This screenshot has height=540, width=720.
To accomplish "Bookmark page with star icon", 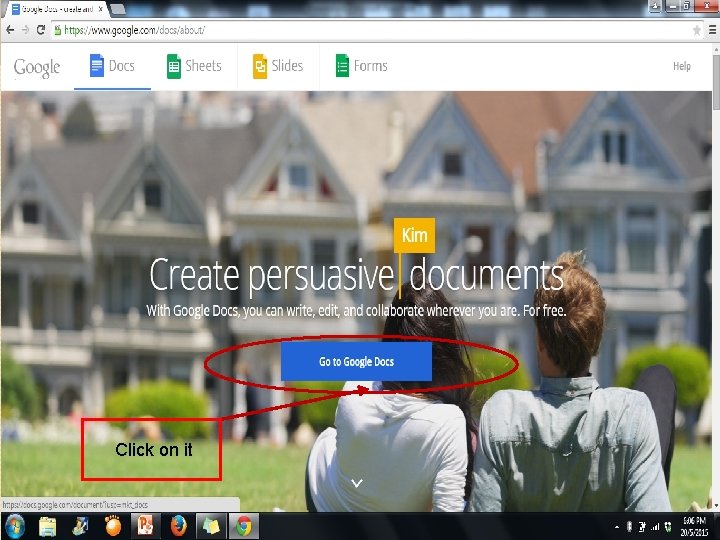I will pyautogui.click(x=697, y=30).
